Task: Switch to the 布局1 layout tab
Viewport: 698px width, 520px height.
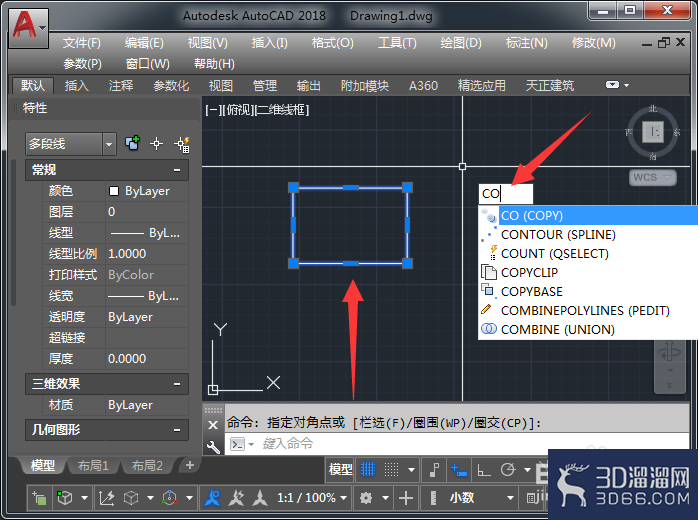Action: [x=93, y=466]
